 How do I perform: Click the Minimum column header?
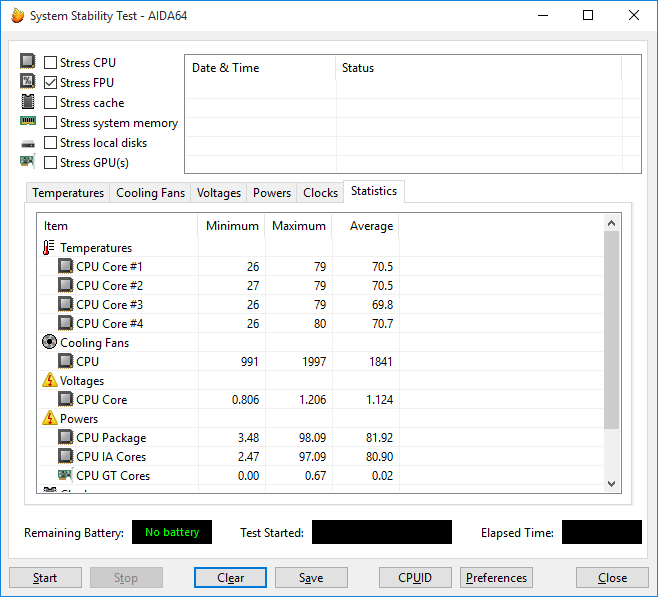point(231,226)
